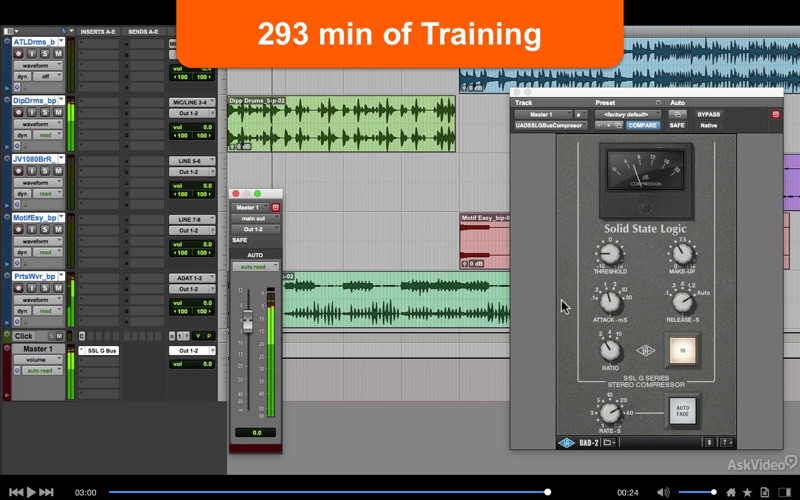This screenshot has width=800, height=500.
Task: Click the RELEASE-S knob on the compressor
Action: coord(683,302)
